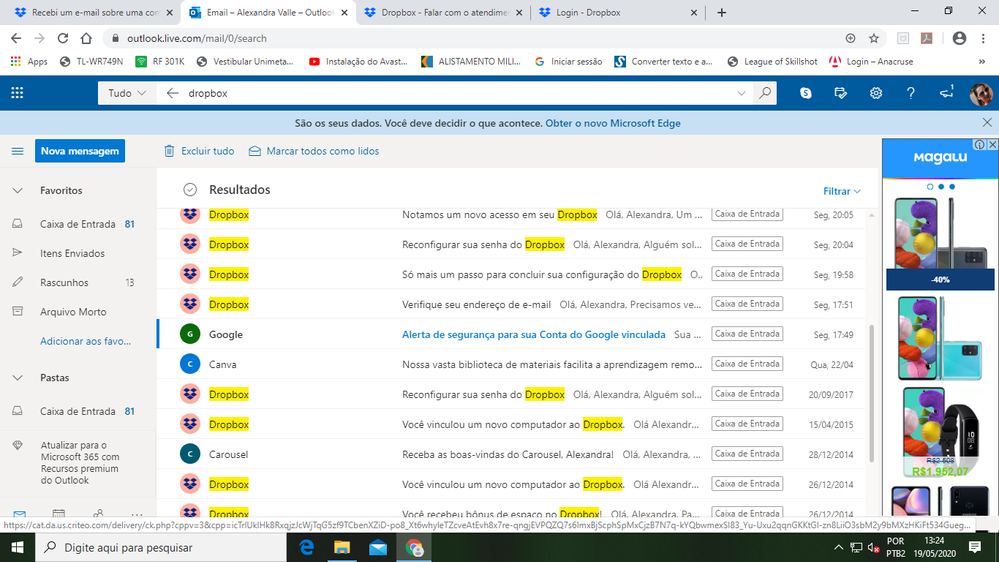Select the Carousel message avatar
The image size is (999, 562).
pos(190,454)
